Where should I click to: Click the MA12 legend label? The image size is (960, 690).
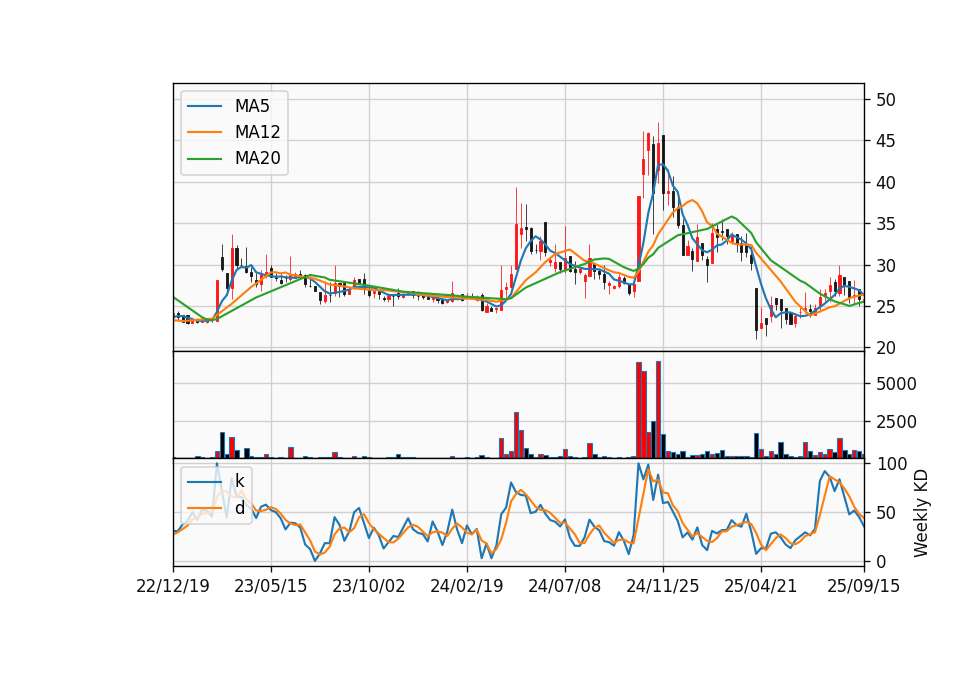(257, 132)
